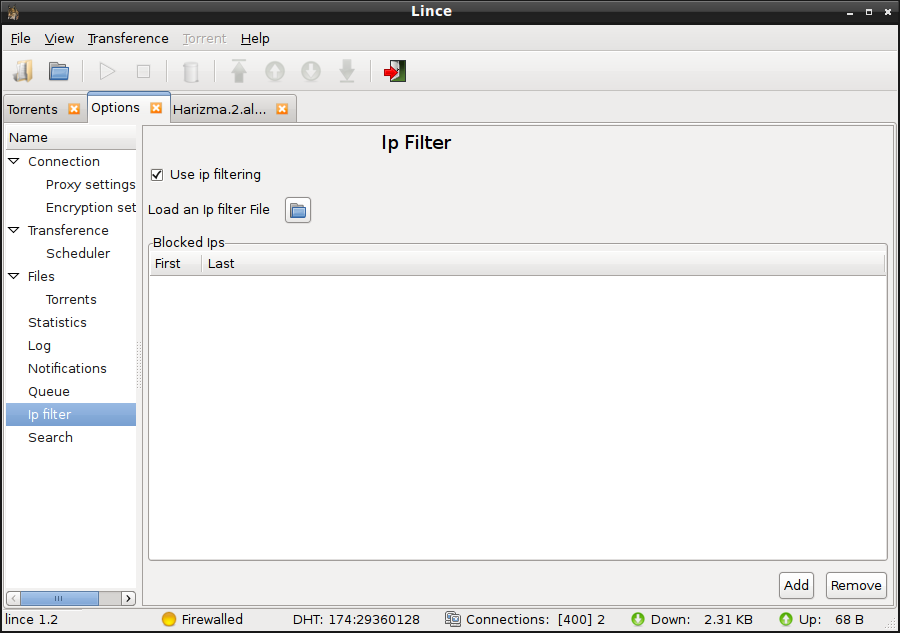The image size is (900, 633).
Task: Select Encryption settings in options tree
Action: point(91,207)
